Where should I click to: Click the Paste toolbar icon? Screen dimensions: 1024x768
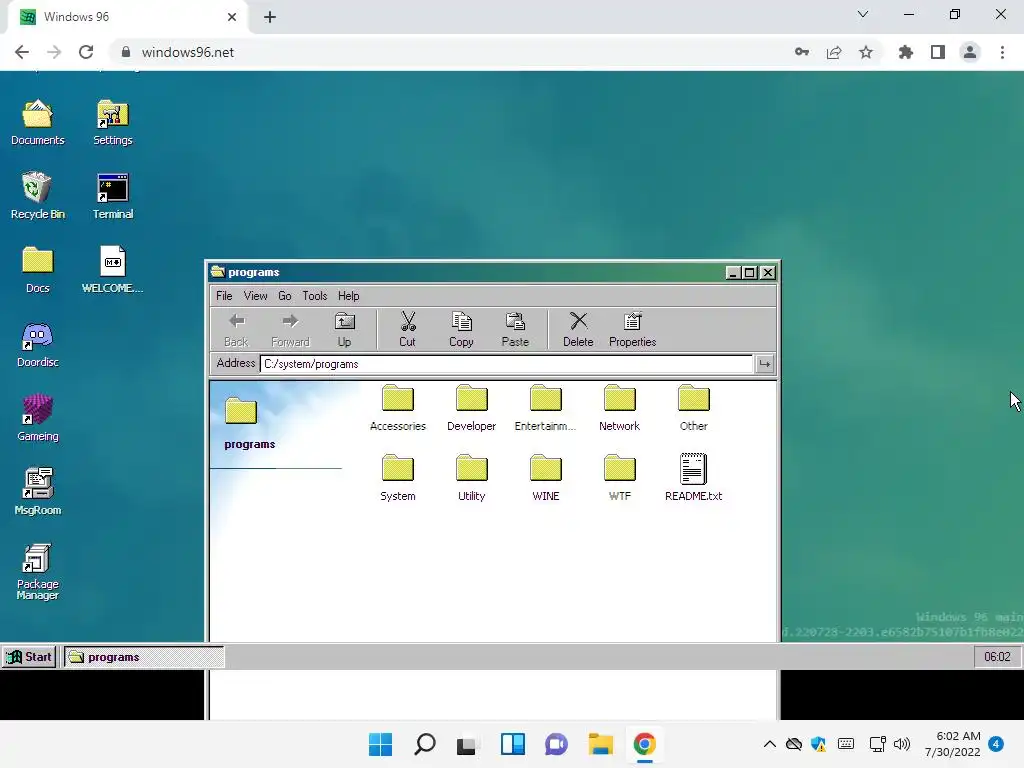pyautogui.click(x=515, y=330)
